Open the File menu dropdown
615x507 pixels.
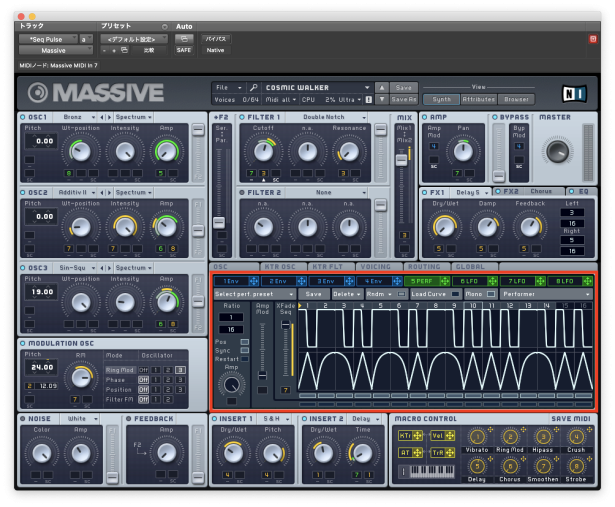228,88
